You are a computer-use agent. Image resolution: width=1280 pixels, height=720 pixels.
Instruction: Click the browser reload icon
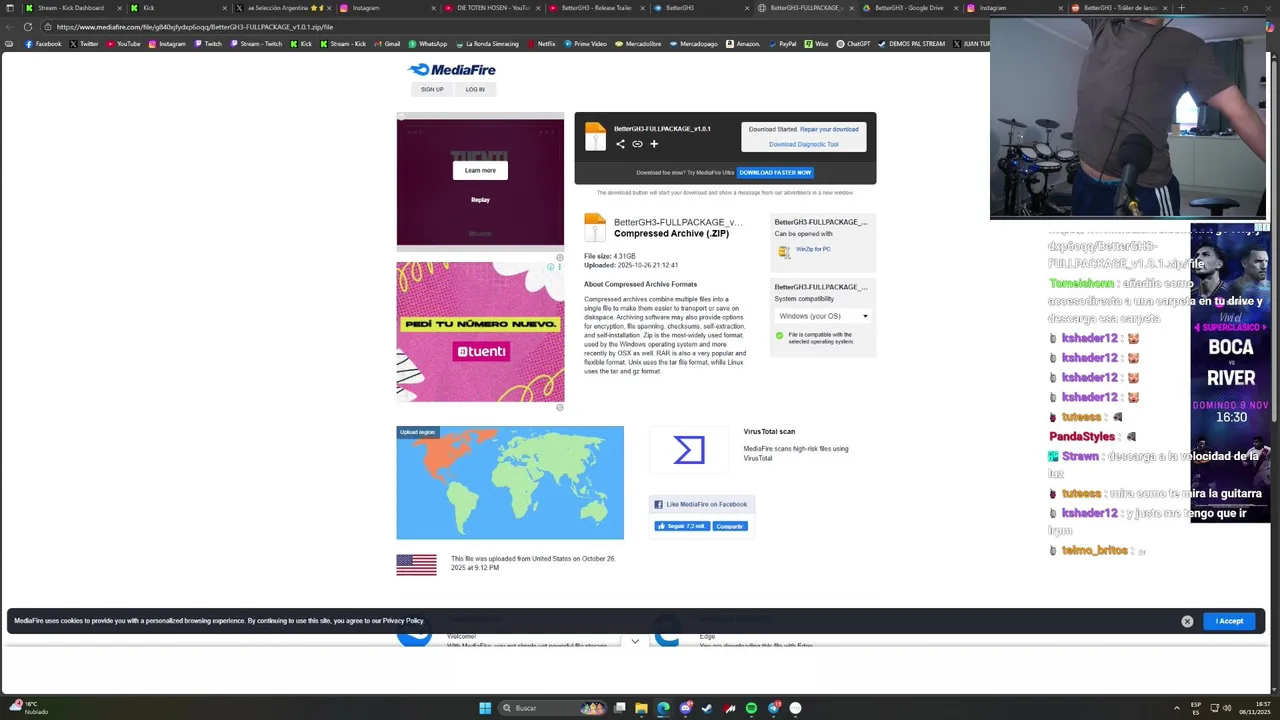(x=28, y=27)
